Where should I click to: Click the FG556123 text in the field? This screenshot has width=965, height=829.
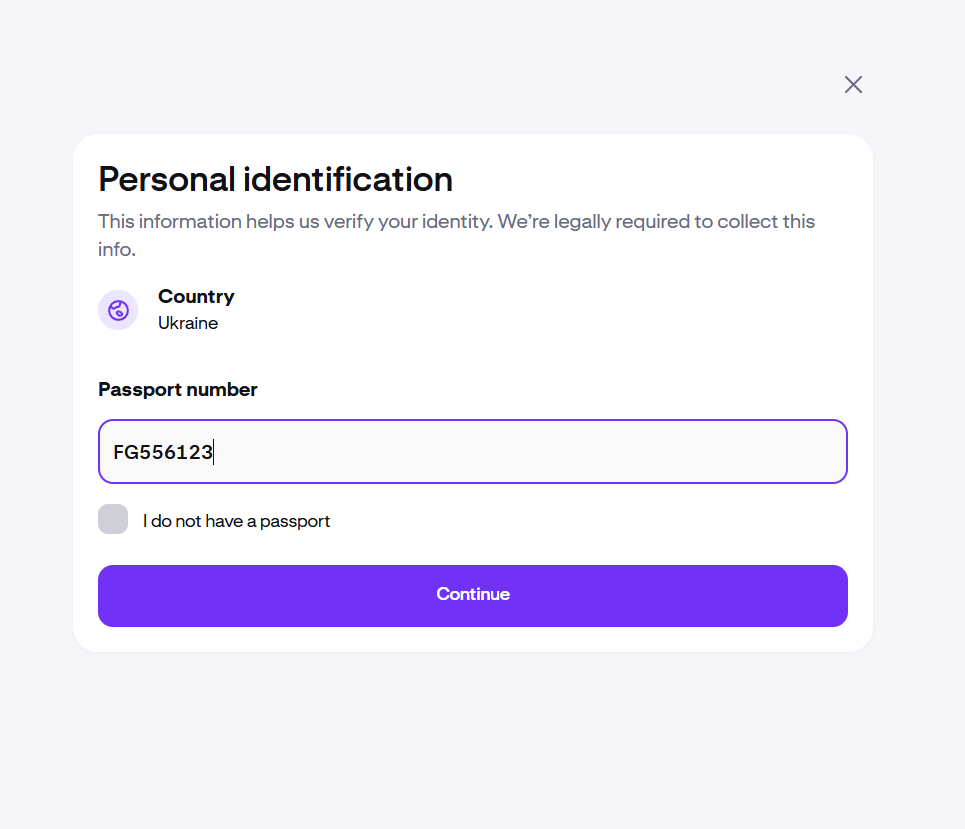click(163, 453)
